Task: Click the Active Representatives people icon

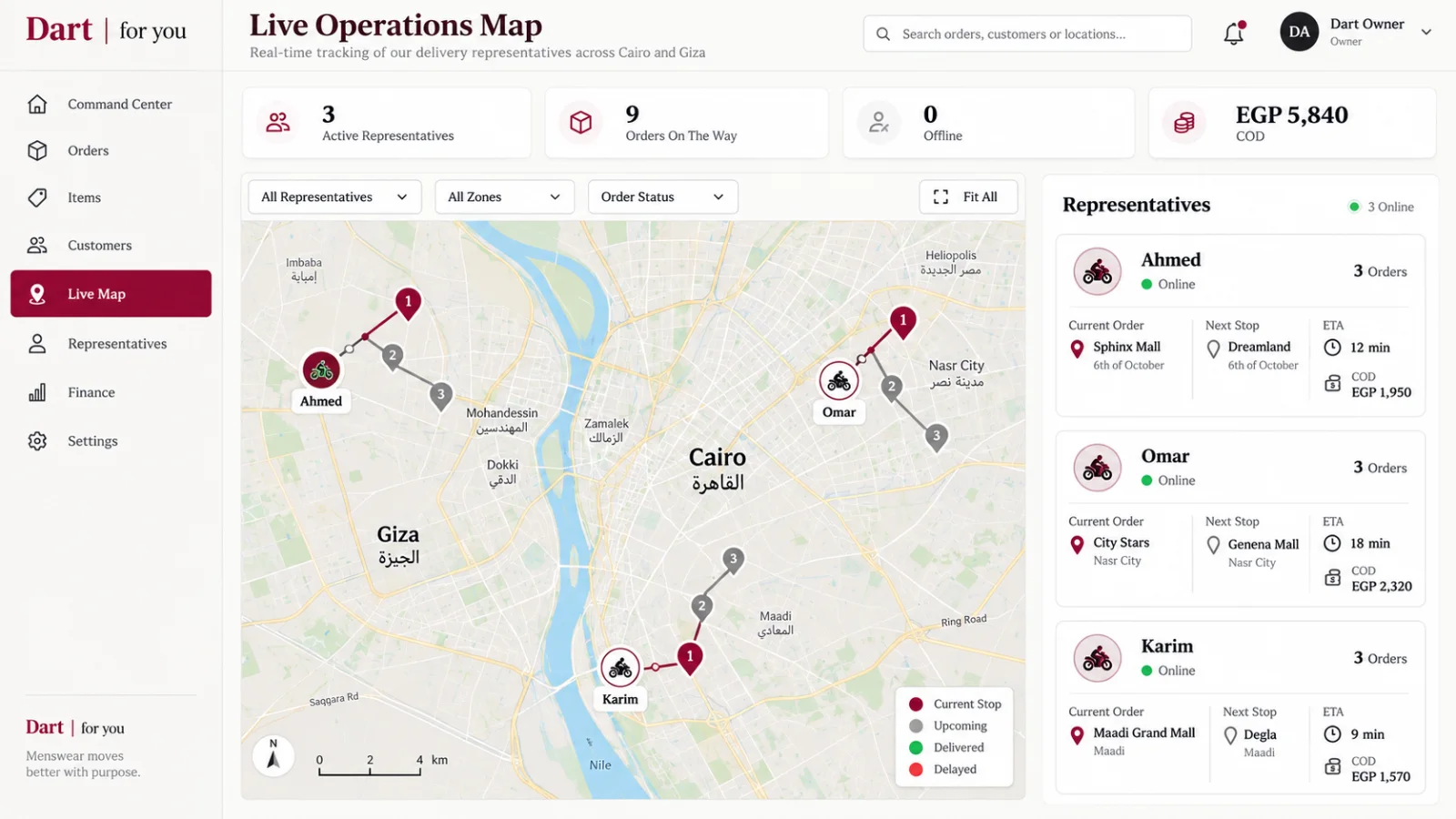Action: pyautogui.click(x=278, y=122)
